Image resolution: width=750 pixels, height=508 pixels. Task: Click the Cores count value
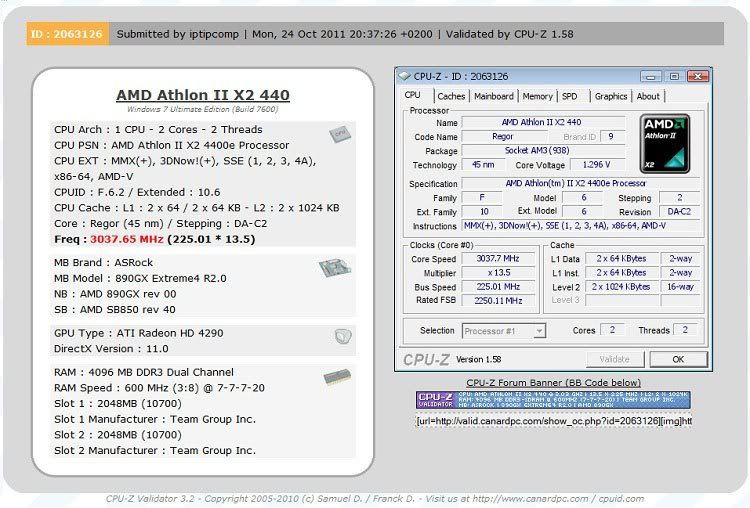click(x=612, y=330)
